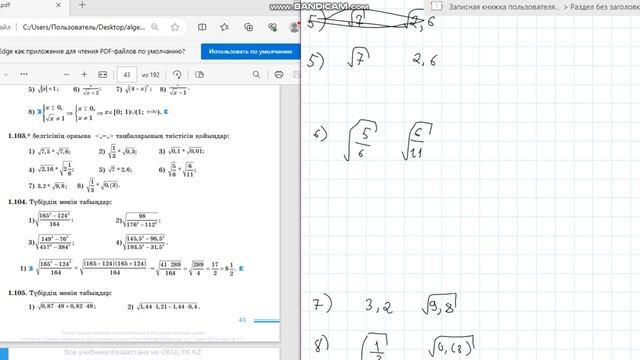The width and height of the screenshot is (640, 360).
Task: Toggle the OneNote page checkbox icon
Action: 437,6
